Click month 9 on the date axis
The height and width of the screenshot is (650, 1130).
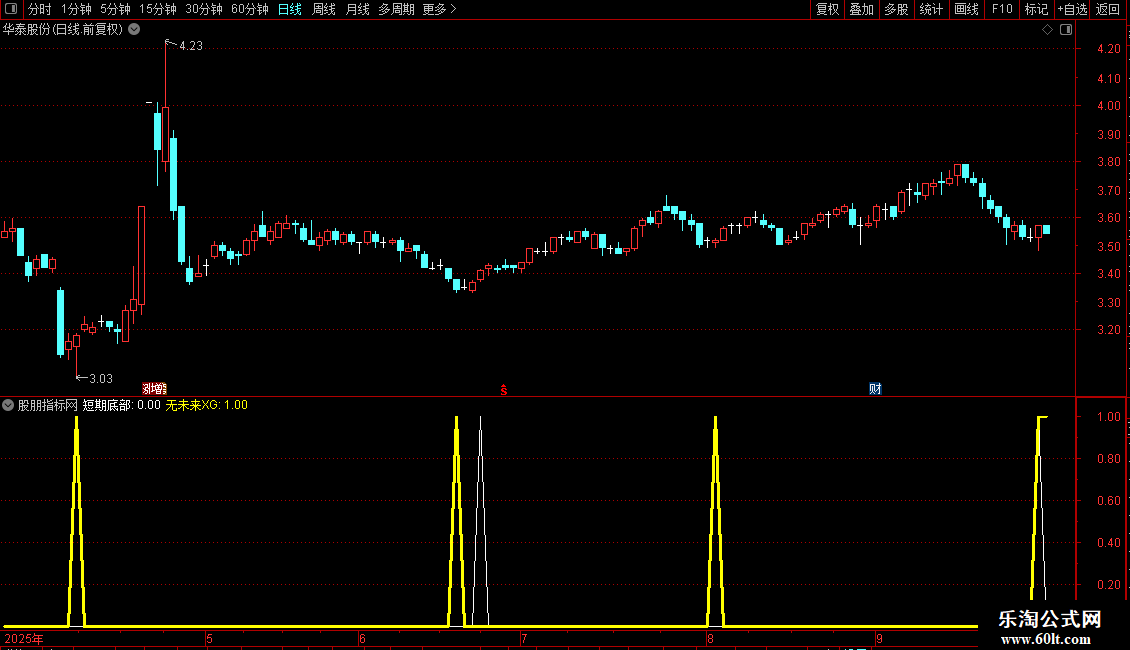(x=879, y=639)
